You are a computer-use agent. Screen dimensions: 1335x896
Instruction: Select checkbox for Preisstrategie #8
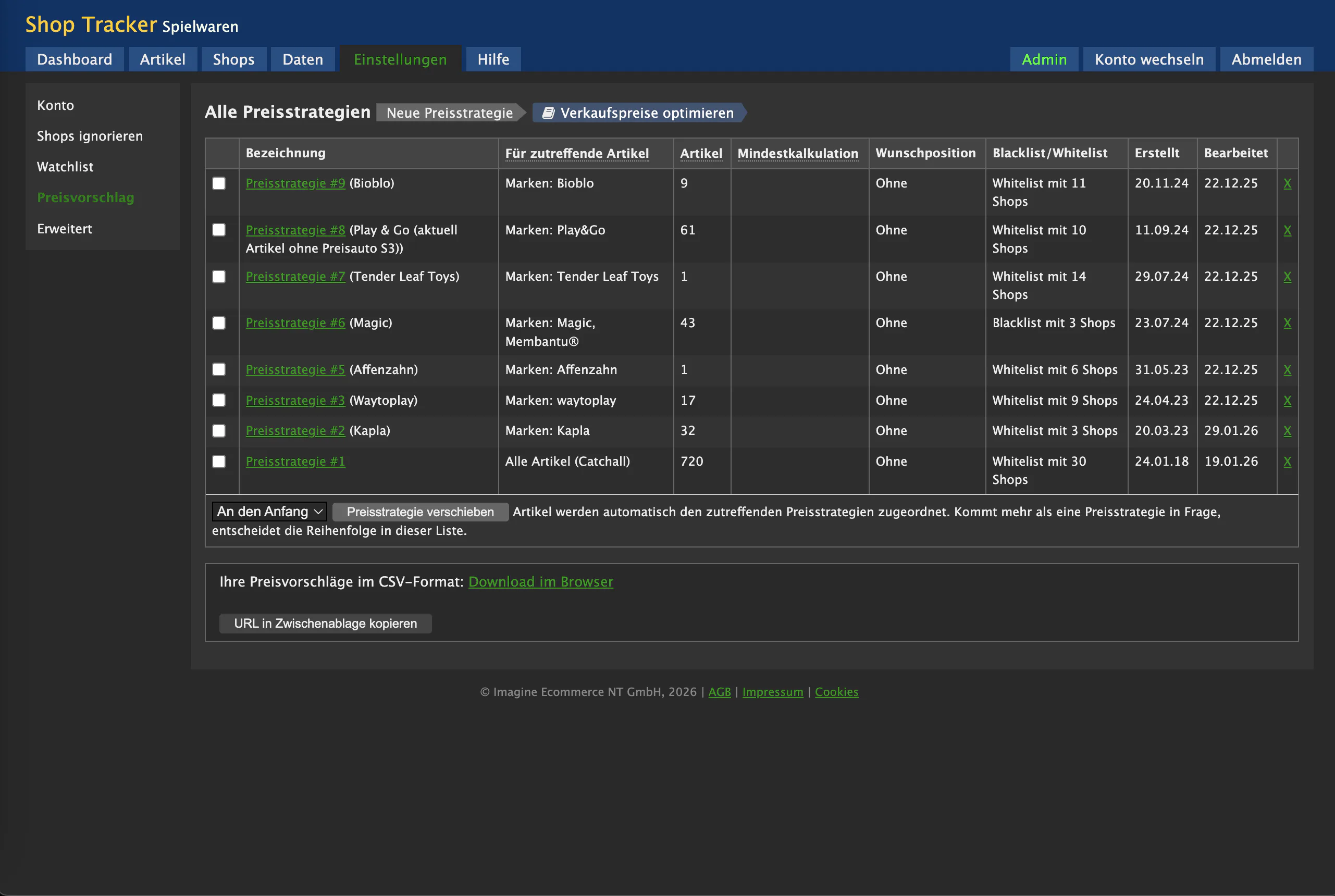pyautogui.click(x=219, y=230)
